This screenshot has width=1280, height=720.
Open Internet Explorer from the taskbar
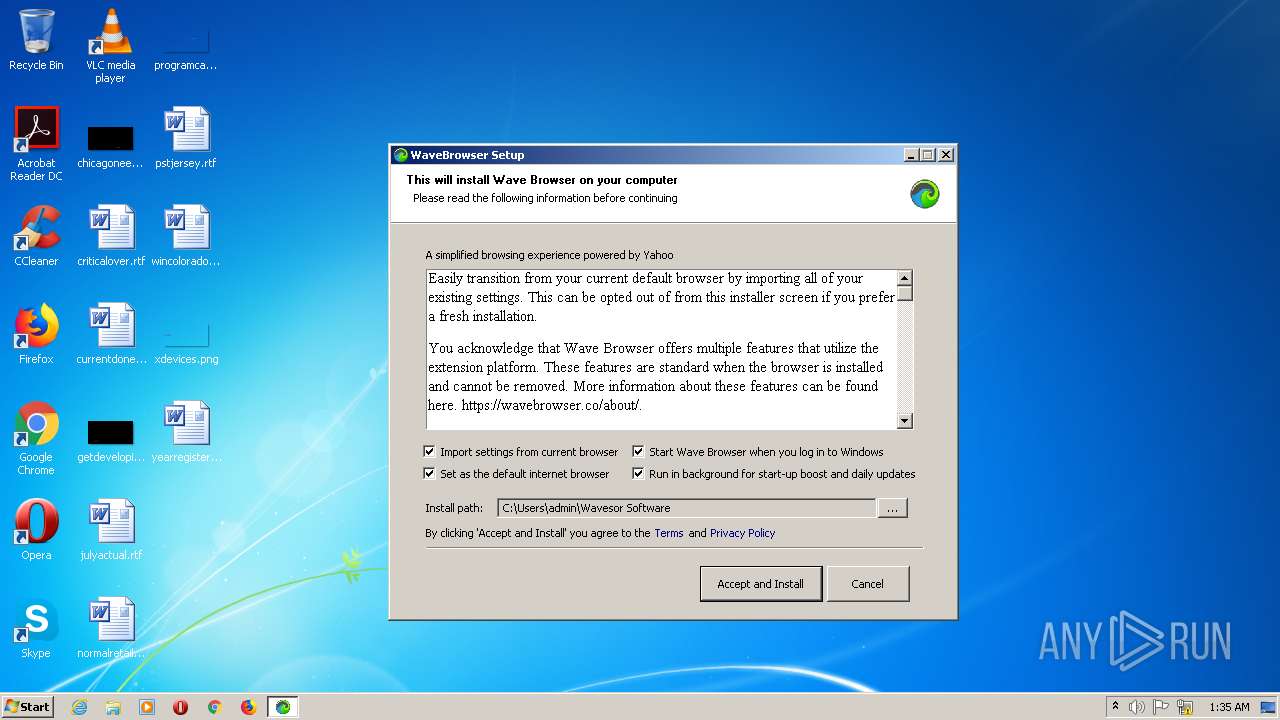[79, 707]
